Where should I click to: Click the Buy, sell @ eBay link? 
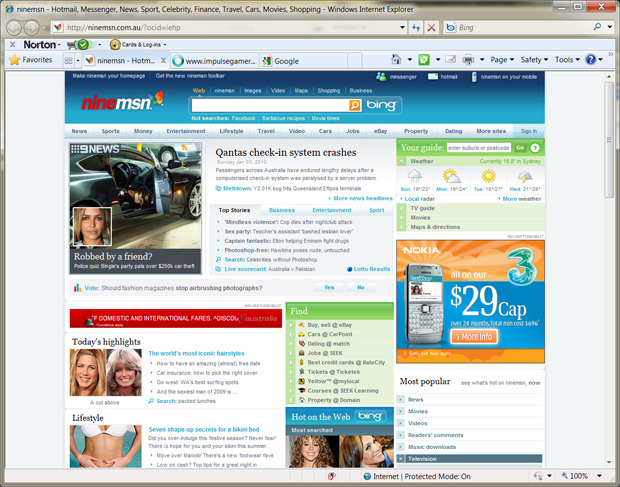330,325
